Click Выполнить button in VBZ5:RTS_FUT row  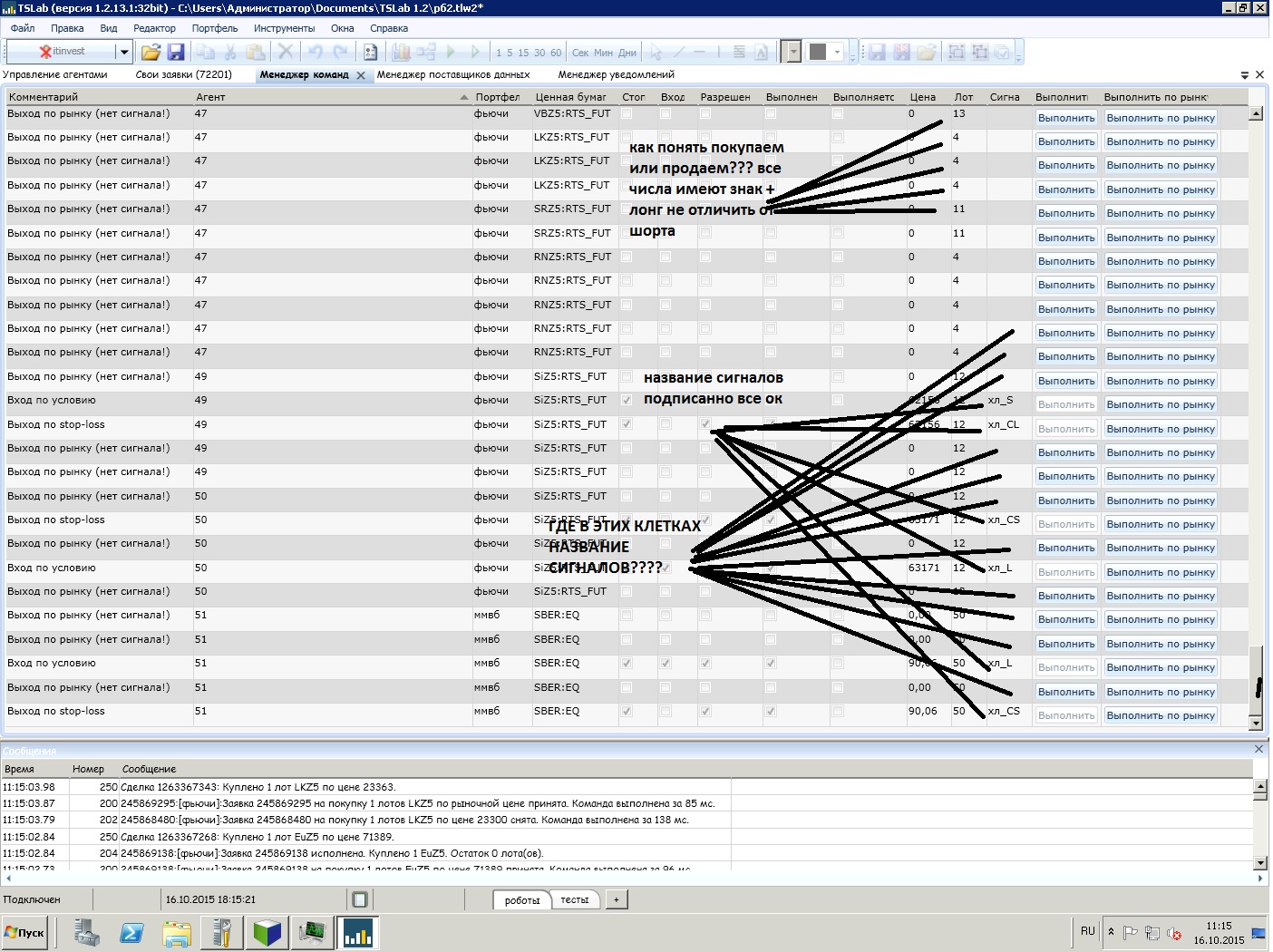click(x=1066, y=118)
